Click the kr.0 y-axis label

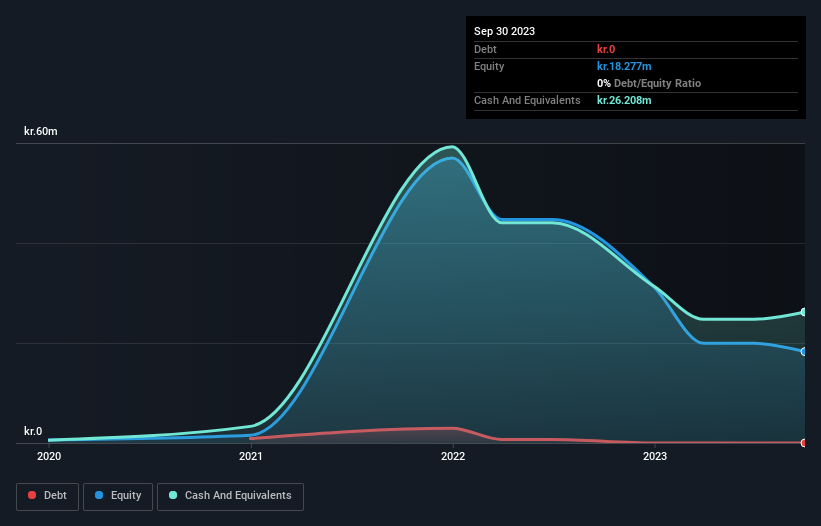pyautogui.click(x=33, y=431)
